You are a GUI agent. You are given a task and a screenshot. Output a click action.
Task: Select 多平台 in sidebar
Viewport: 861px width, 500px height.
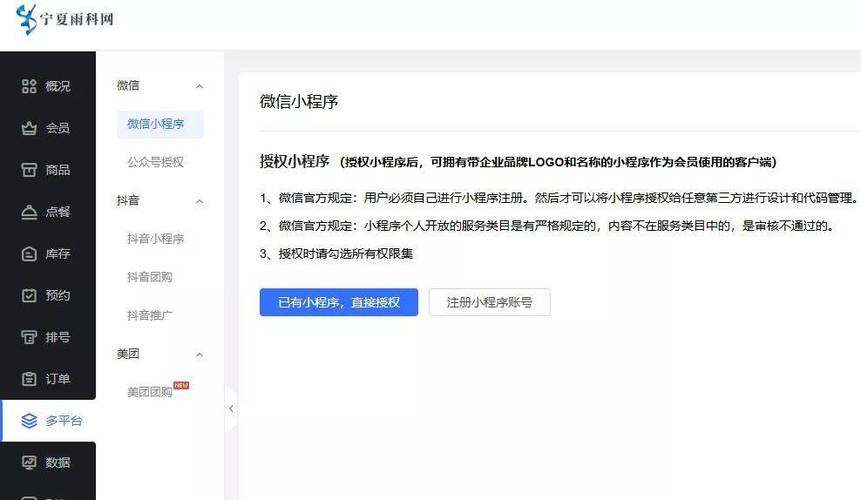[x=48, y=421]
